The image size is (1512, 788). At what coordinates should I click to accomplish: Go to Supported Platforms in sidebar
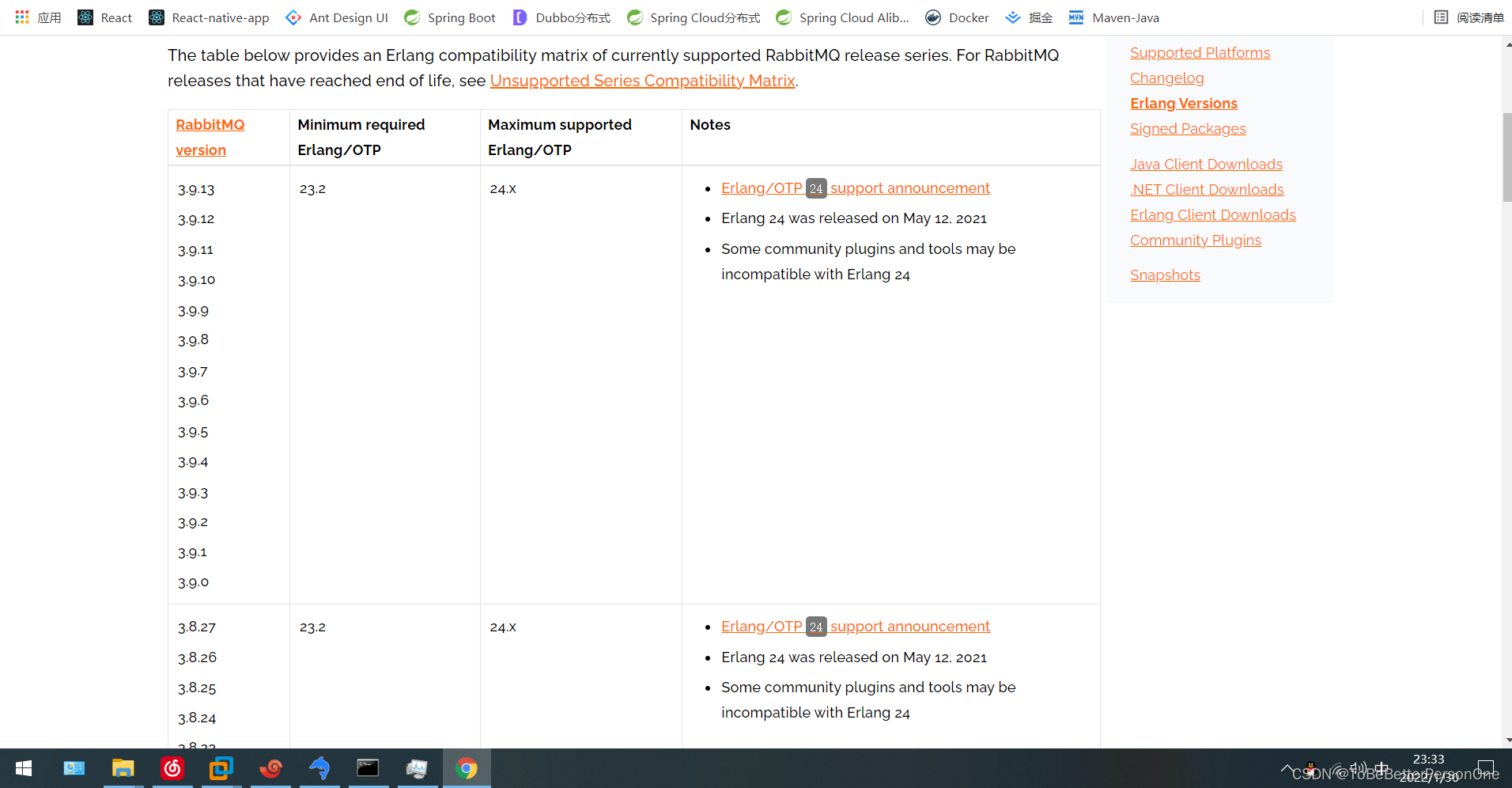coord(1200,53)
